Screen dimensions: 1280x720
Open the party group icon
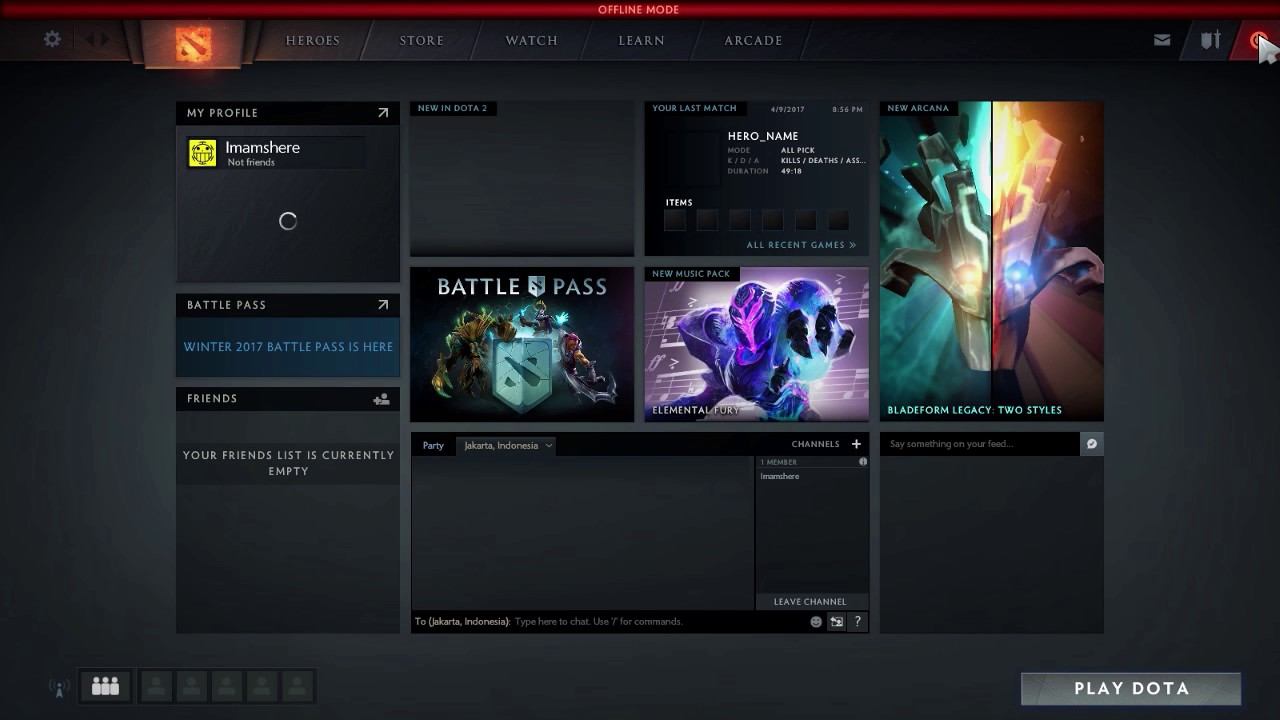105,686
